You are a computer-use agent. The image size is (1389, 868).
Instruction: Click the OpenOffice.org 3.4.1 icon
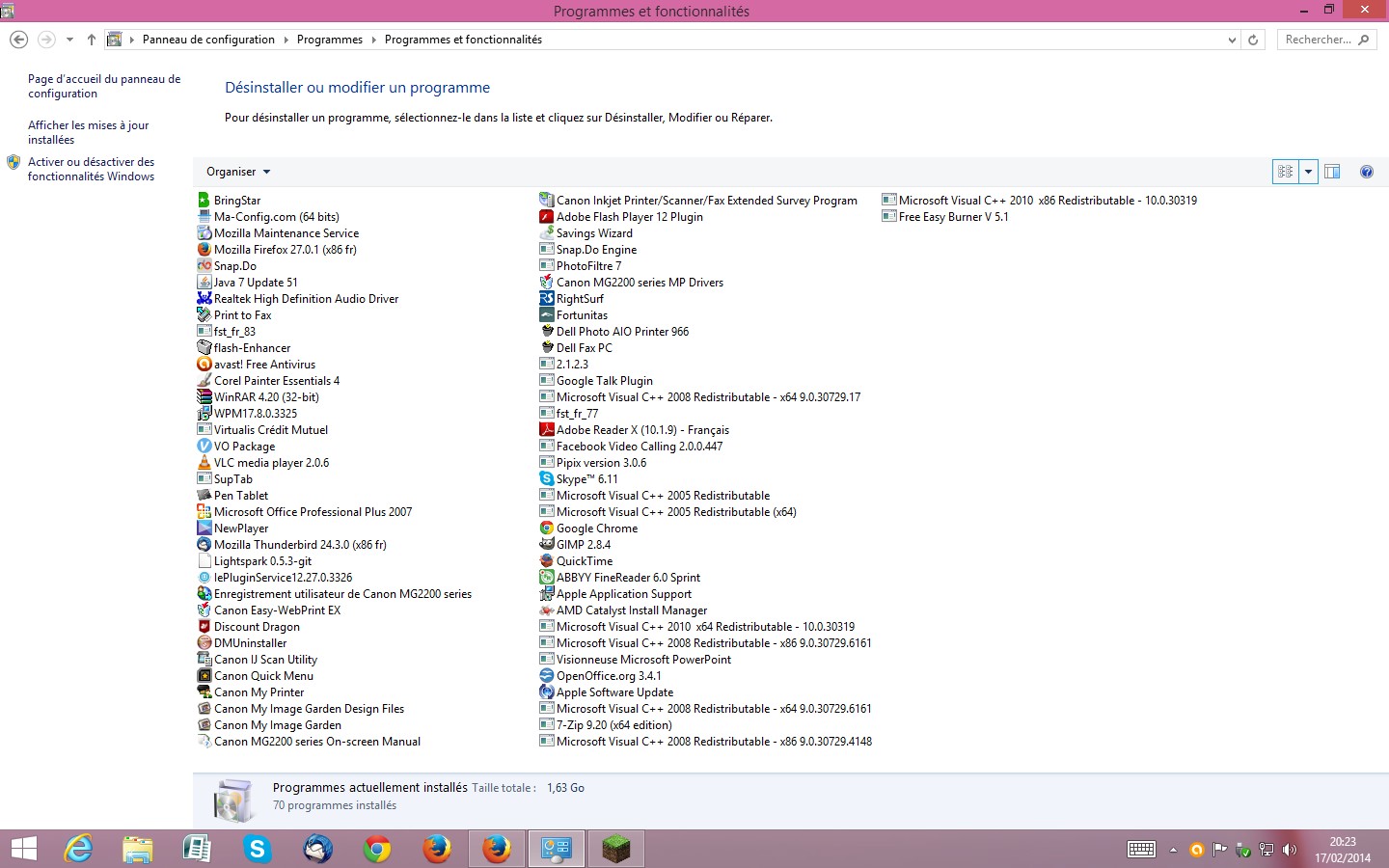pos(546,676)
